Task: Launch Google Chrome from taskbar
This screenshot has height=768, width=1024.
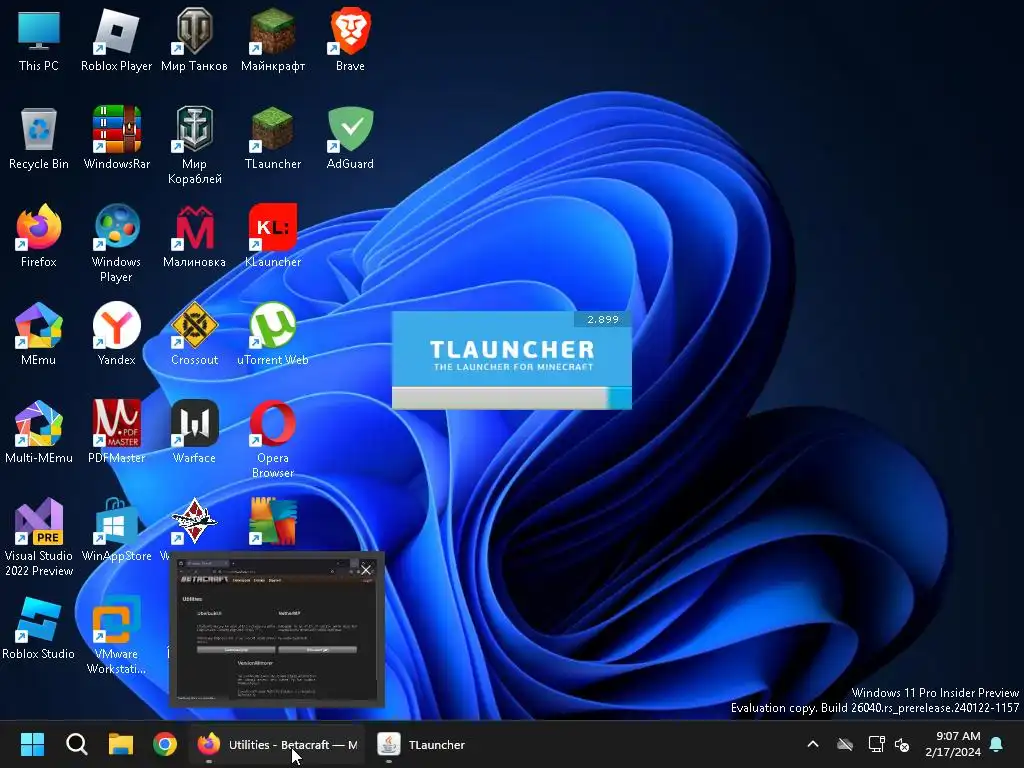Action: [165, 744]
